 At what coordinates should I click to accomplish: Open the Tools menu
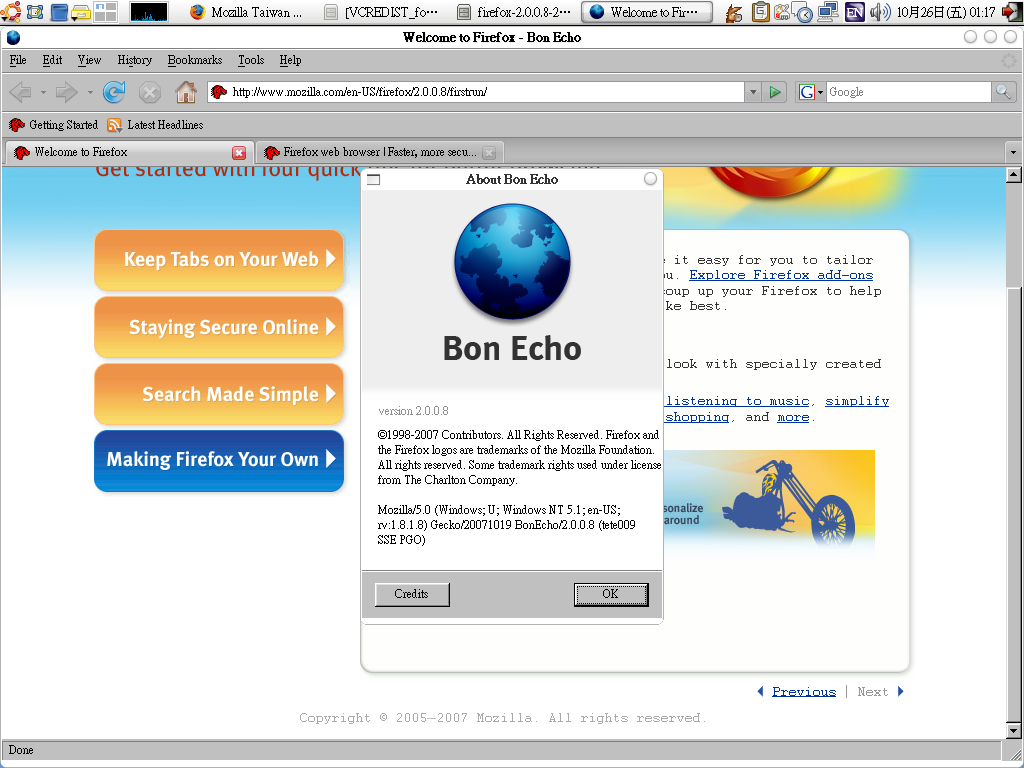(x=251, y=60)
